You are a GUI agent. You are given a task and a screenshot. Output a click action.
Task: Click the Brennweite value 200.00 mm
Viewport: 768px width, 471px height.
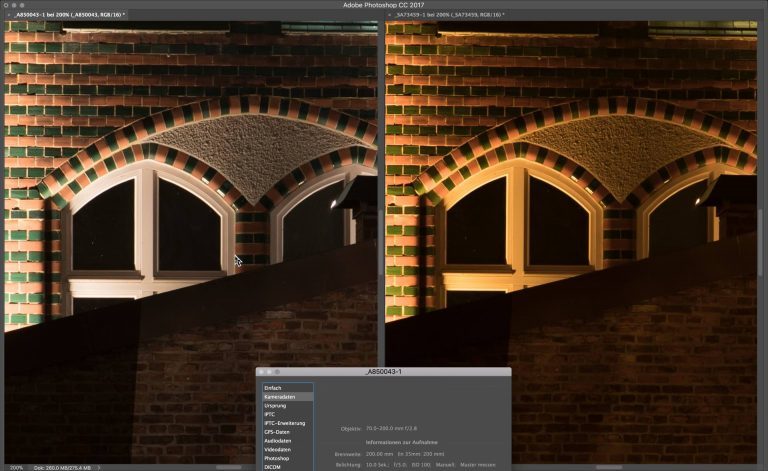pos(379,454)
